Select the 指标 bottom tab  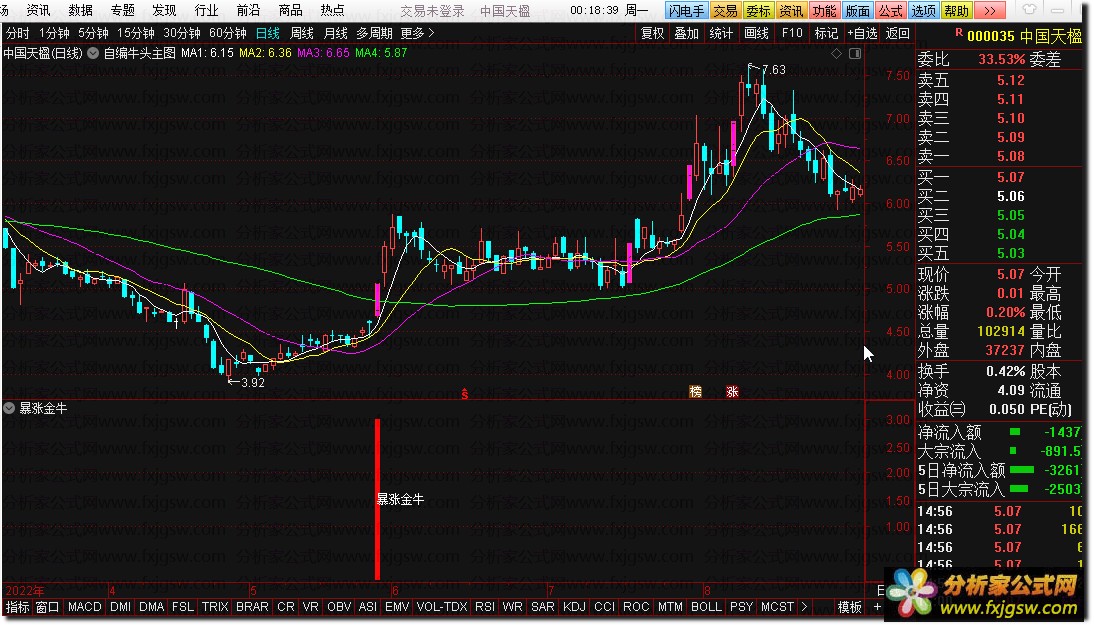click(17, 607)
